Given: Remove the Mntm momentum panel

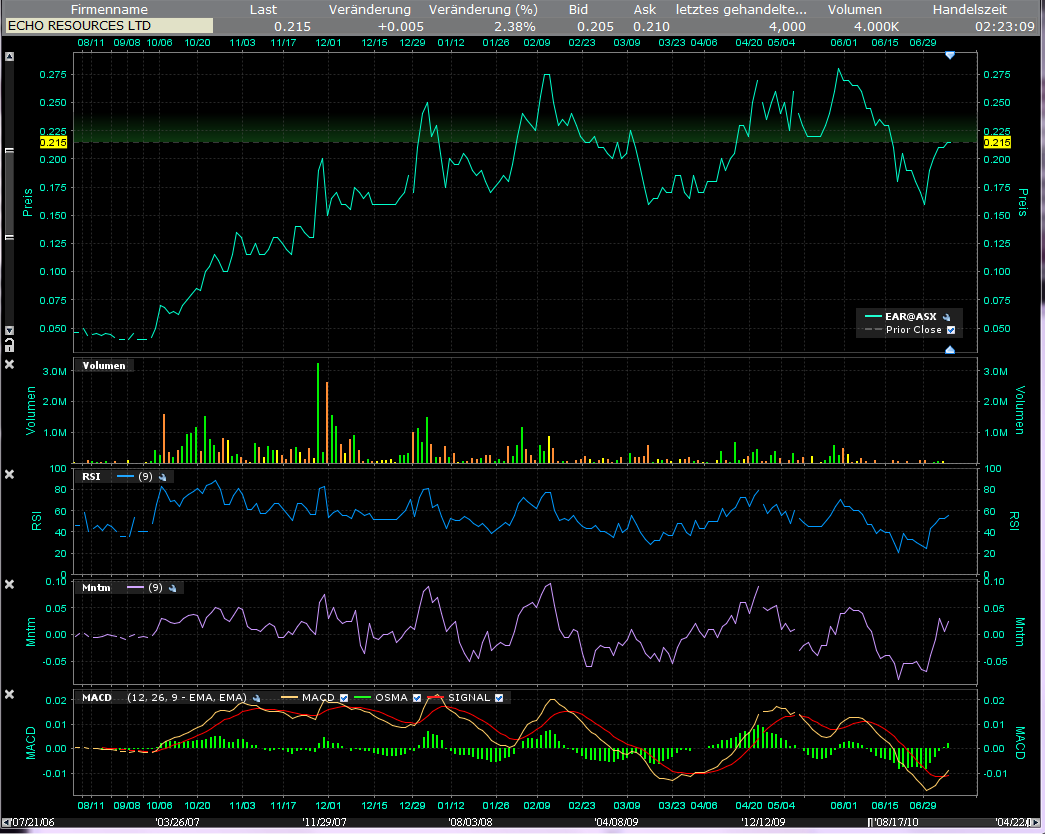Looking at the screenshot, I should [10, 585].
